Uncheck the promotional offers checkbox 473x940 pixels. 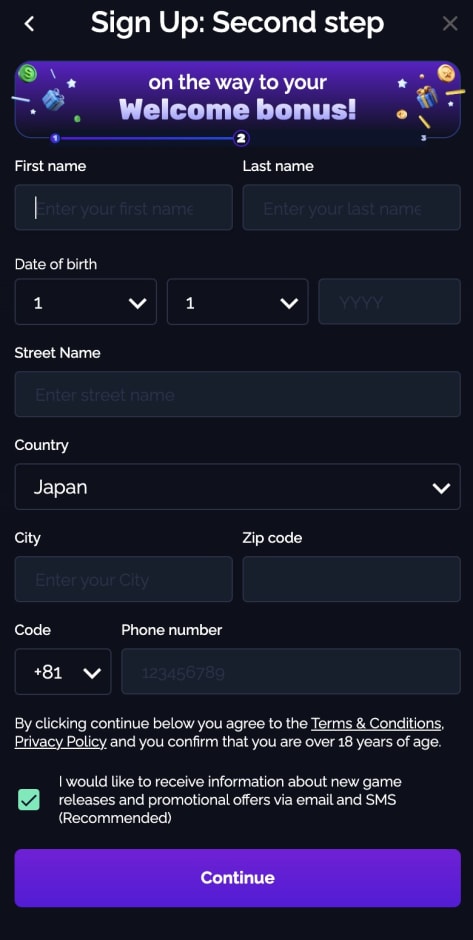pos(29,800)
